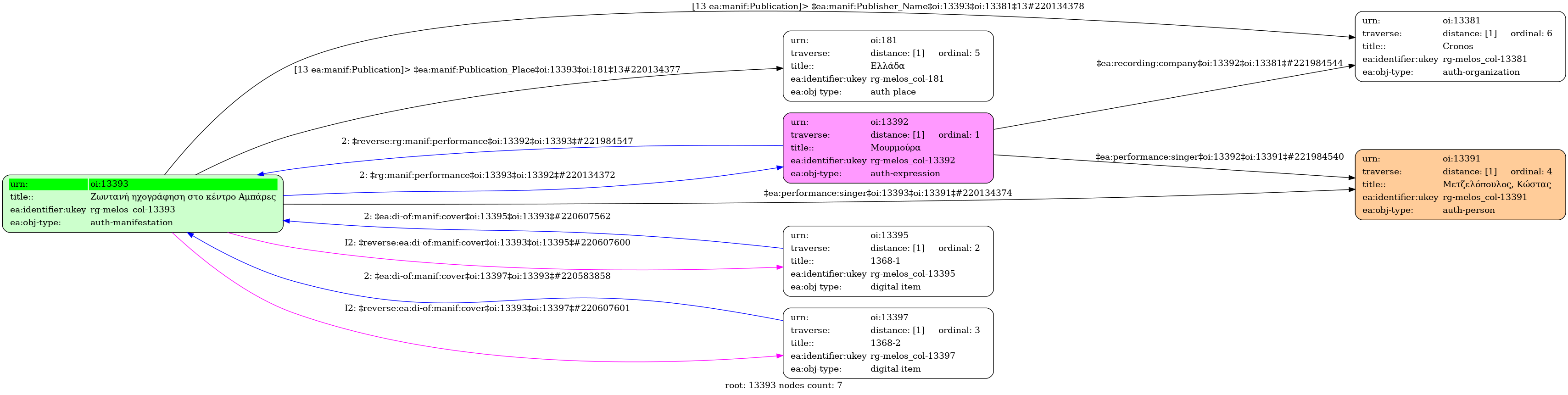Image resolution: width=1568 pixels, height=395 pixels.
Task: Click singer edge label from oi:13392
Action: pyautogui.click(x=1219, y=157)
